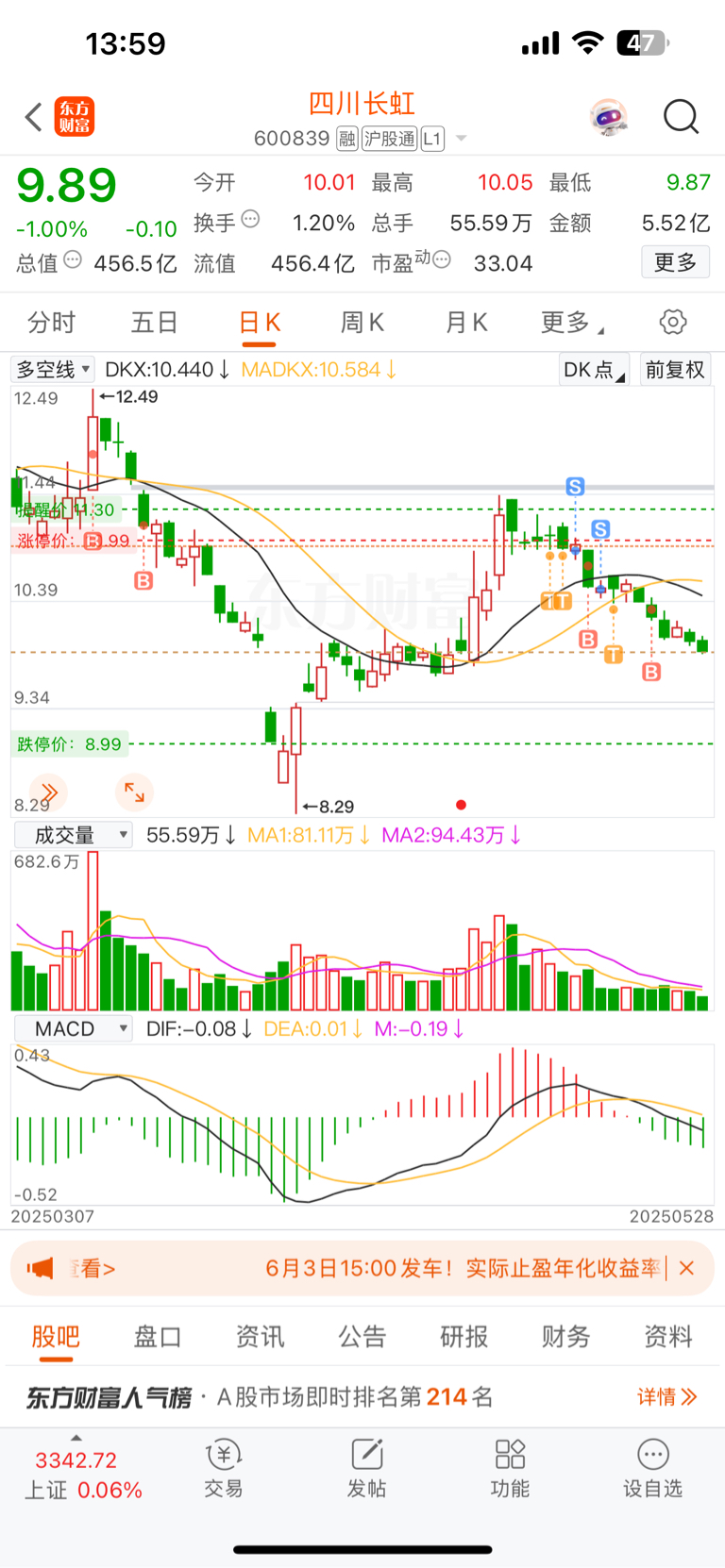Select the 月K chart tab
Image resolution: width=725 pixels, height=1568 pixels.
pyautogui.click(x=466, y=323)
